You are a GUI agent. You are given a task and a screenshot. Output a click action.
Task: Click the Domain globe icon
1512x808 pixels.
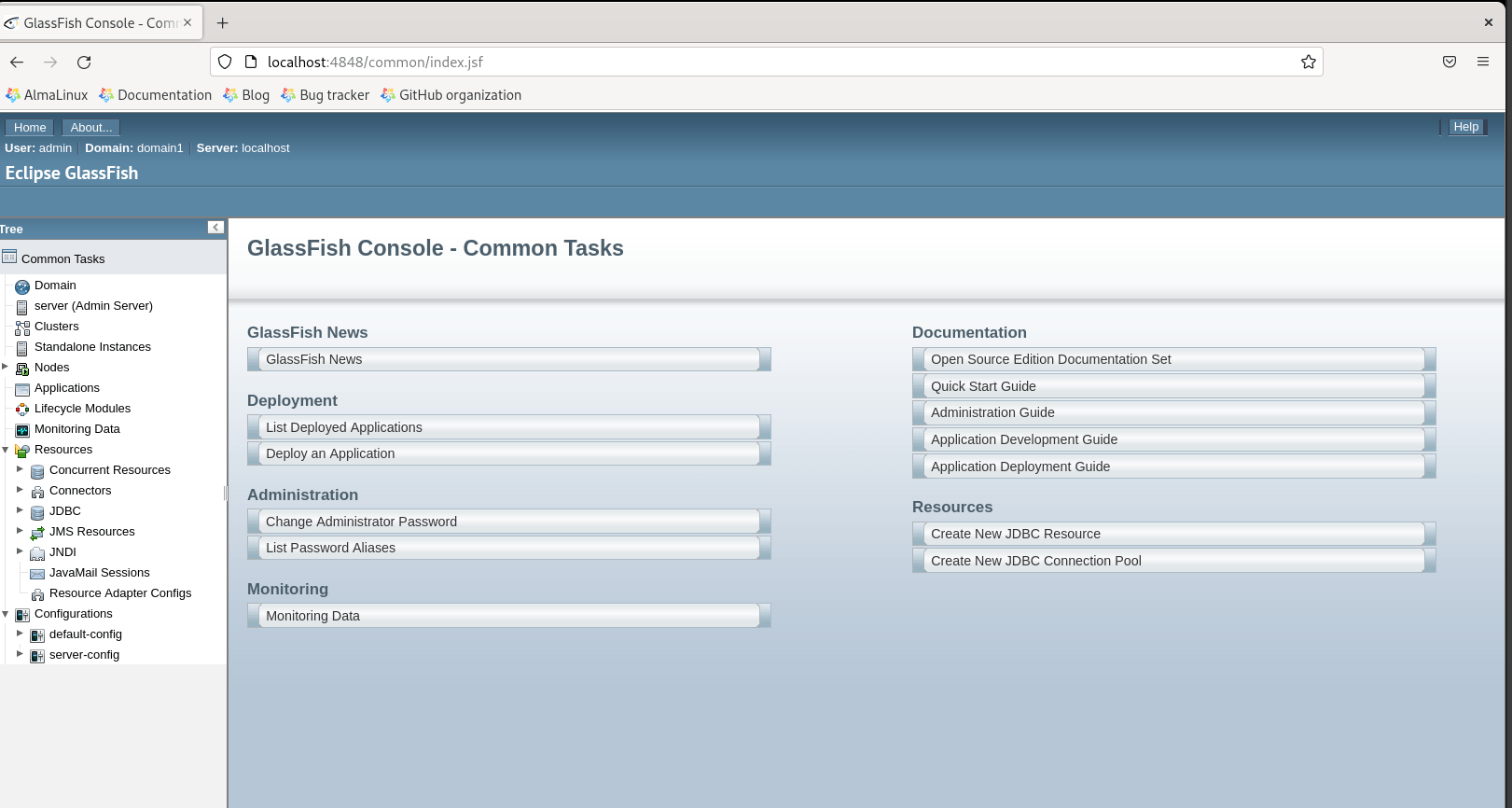pos(22,286)
